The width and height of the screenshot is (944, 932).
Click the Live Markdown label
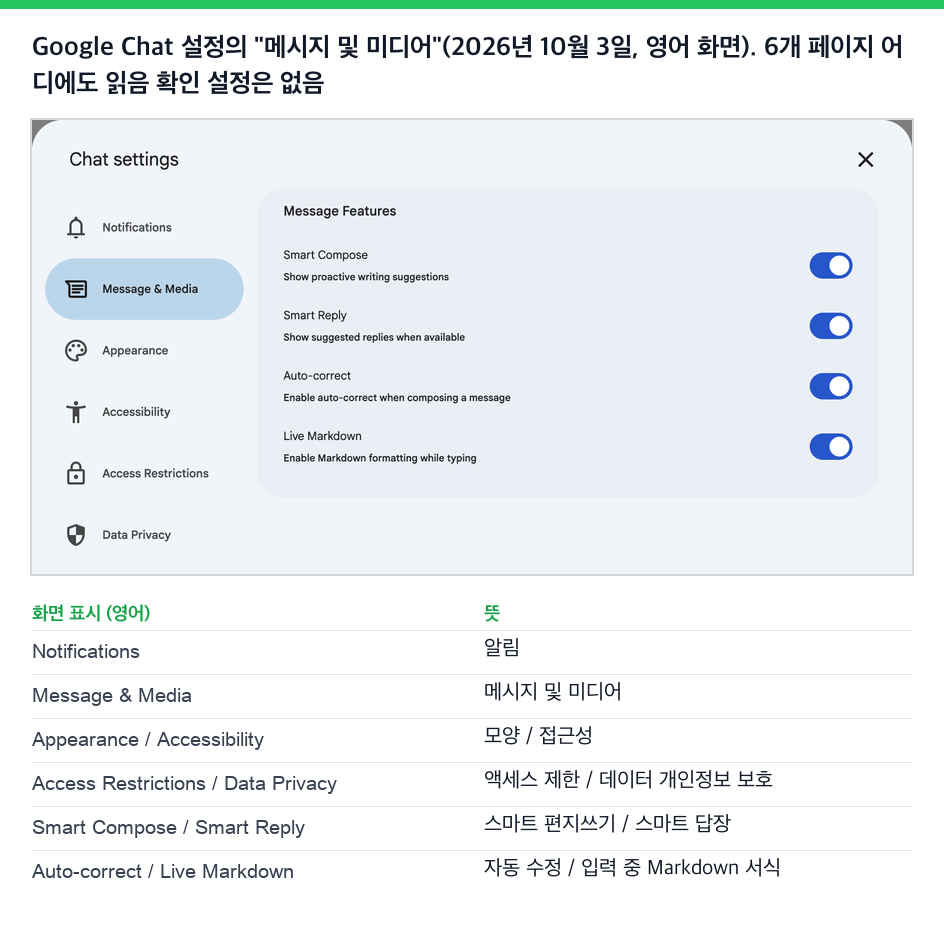pos(322,436)
